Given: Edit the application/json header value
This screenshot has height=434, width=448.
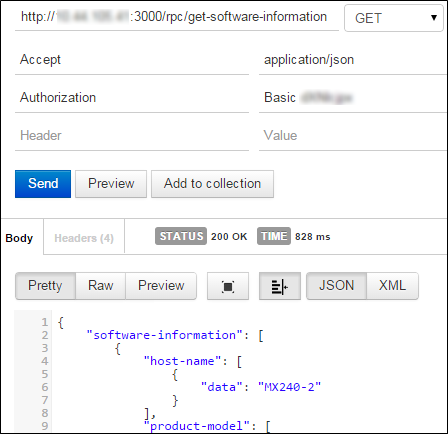Looking at the screenshot, I should coord(353,60).
